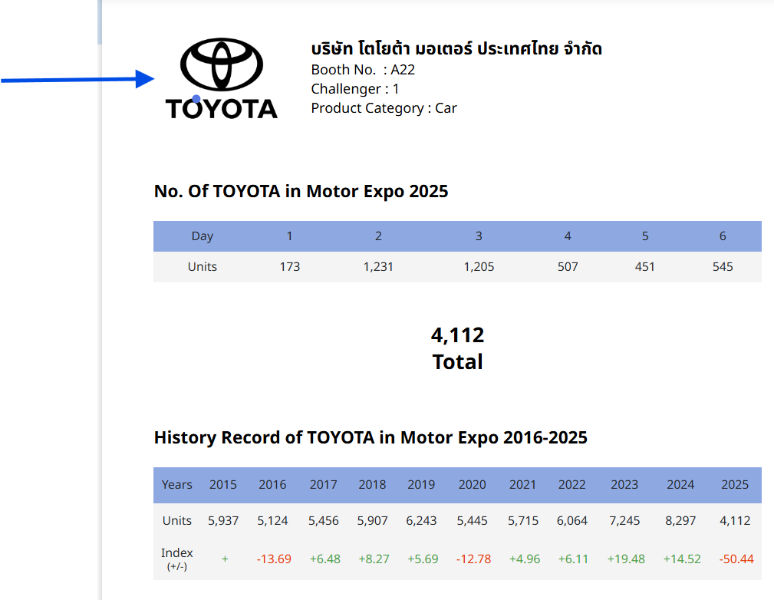
Task: Click the 1,231 units cell
Action: (x=378, y=267)
